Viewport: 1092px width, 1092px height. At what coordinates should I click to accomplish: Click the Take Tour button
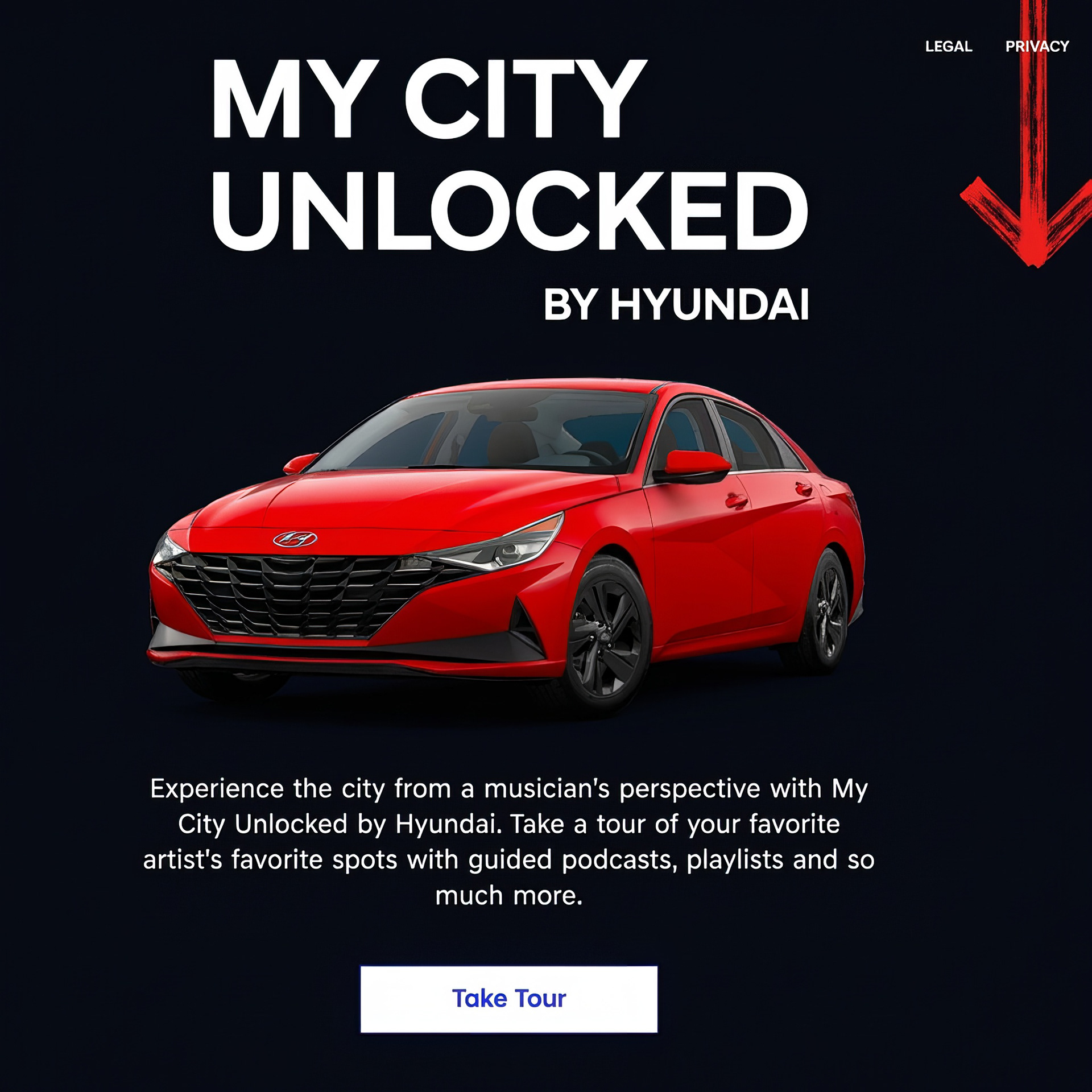click(x=509, y=999)
